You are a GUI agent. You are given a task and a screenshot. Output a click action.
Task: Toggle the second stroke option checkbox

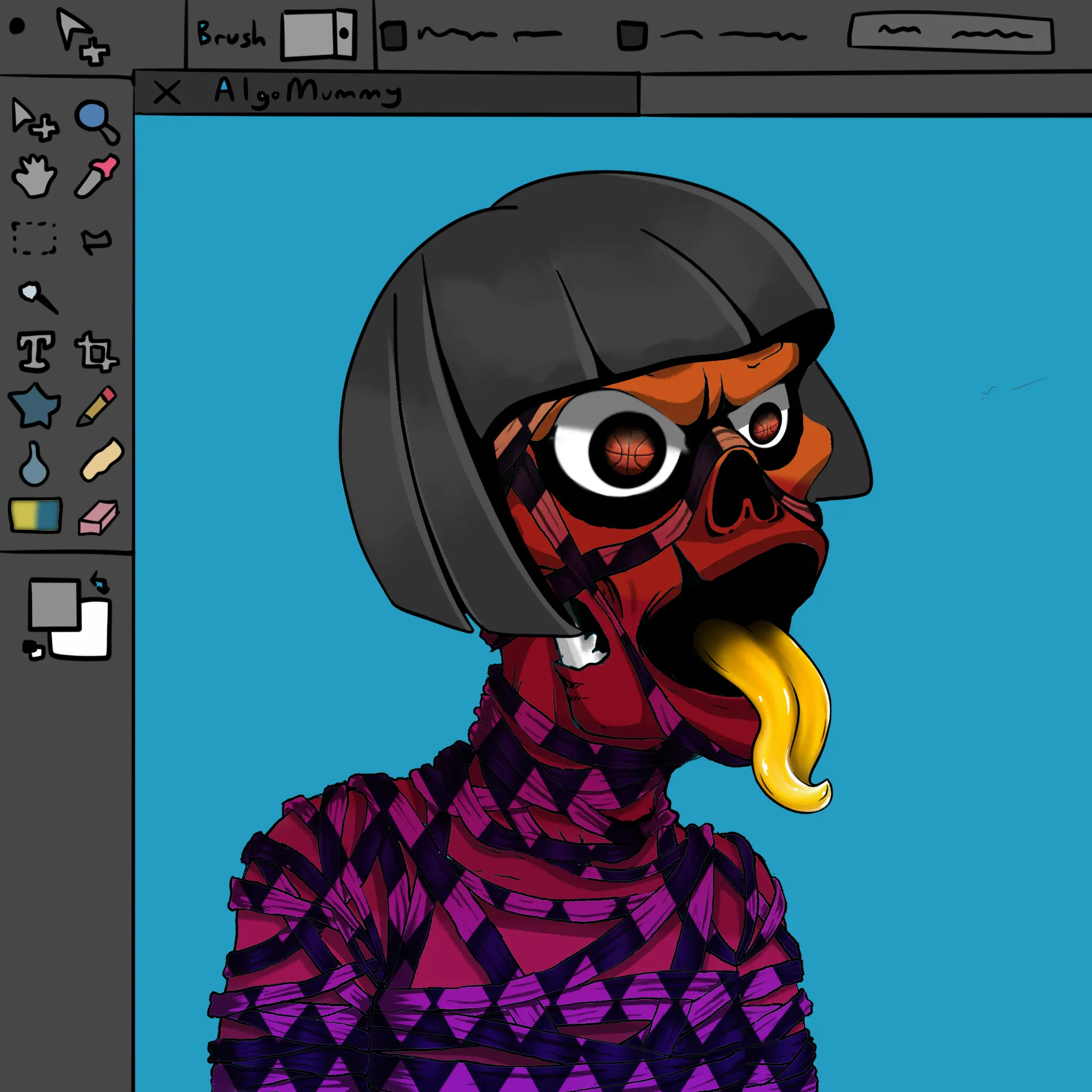point(631,36)
